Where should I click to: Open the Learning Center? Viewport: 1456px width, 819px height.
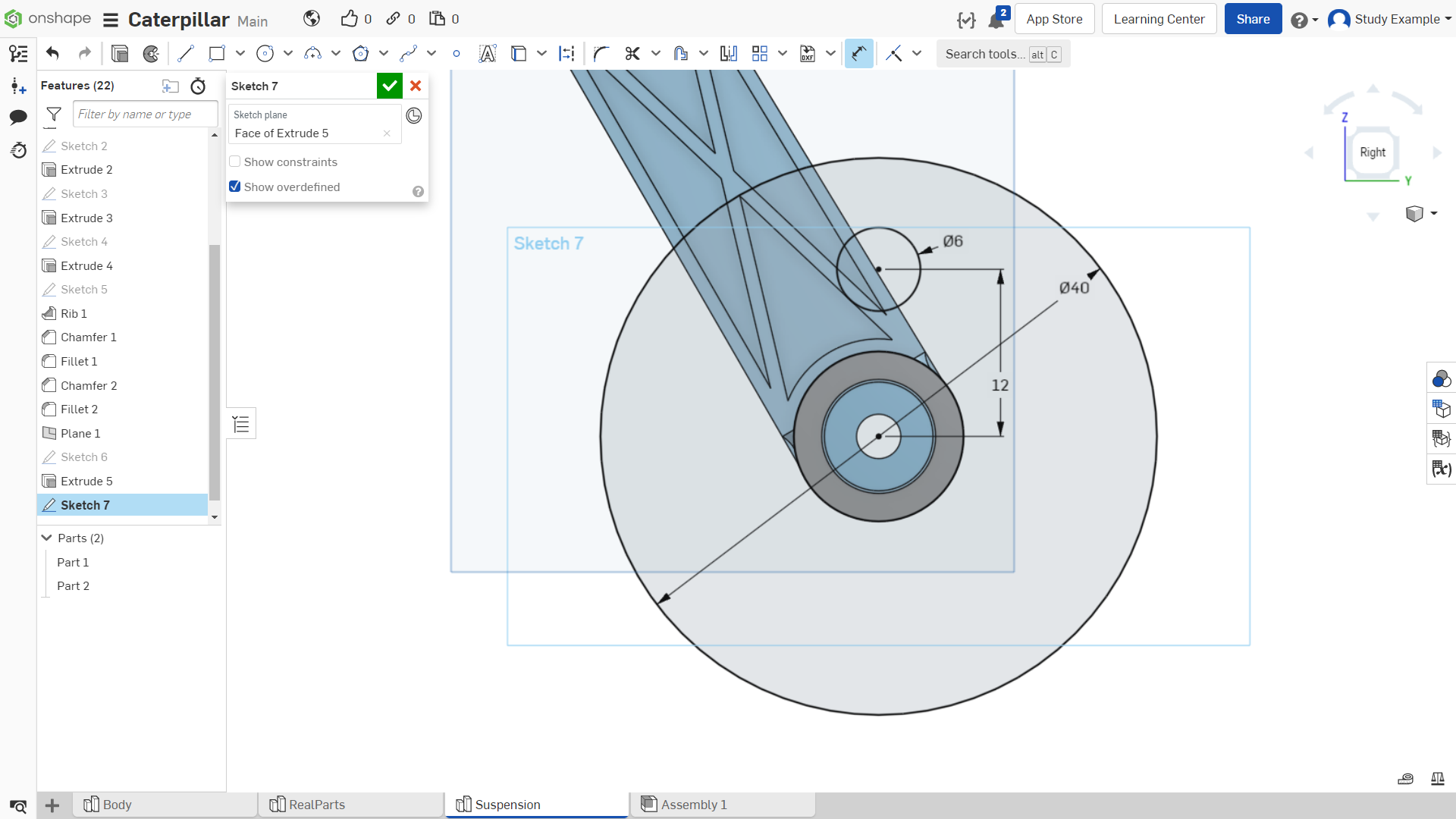1159,19
